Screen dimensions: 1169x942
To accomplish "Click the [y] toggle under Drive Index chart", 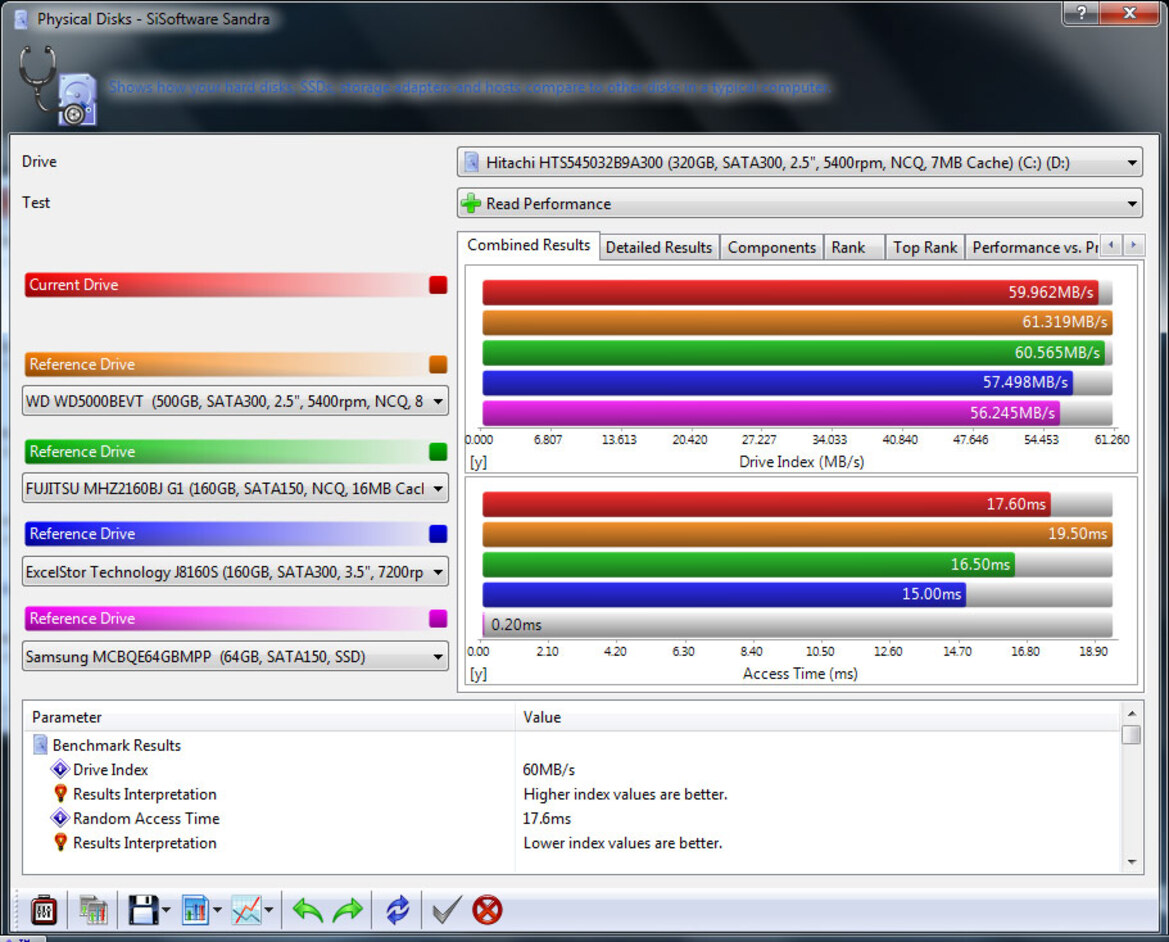I will point(478,462).
